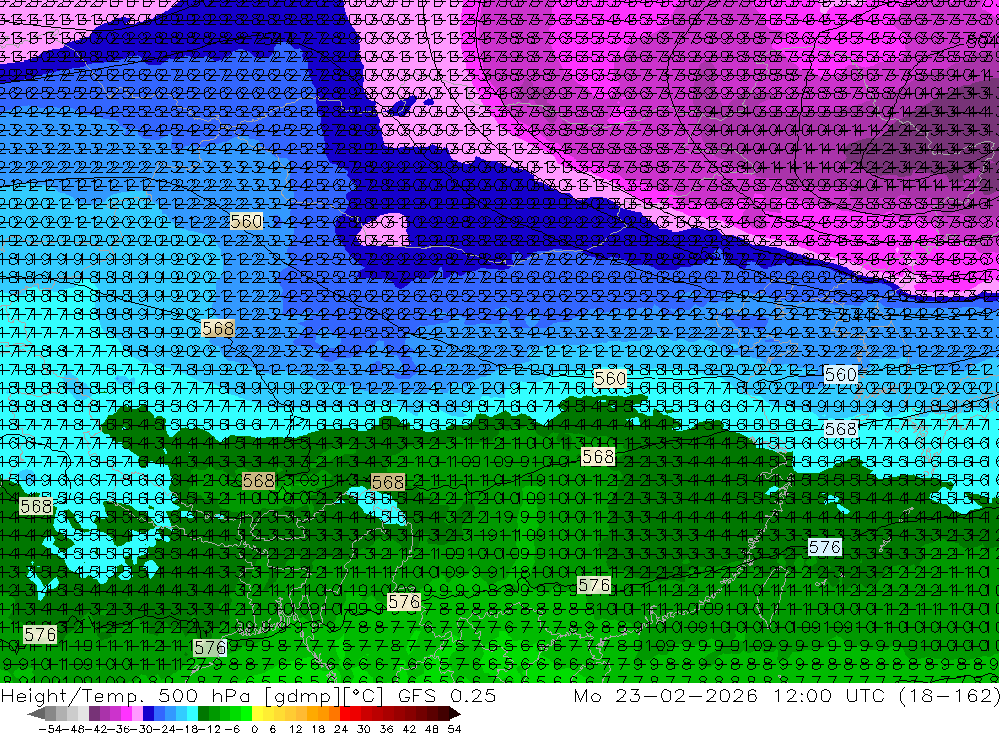Click the left gray arrow end of color scale

click(36, 714)
